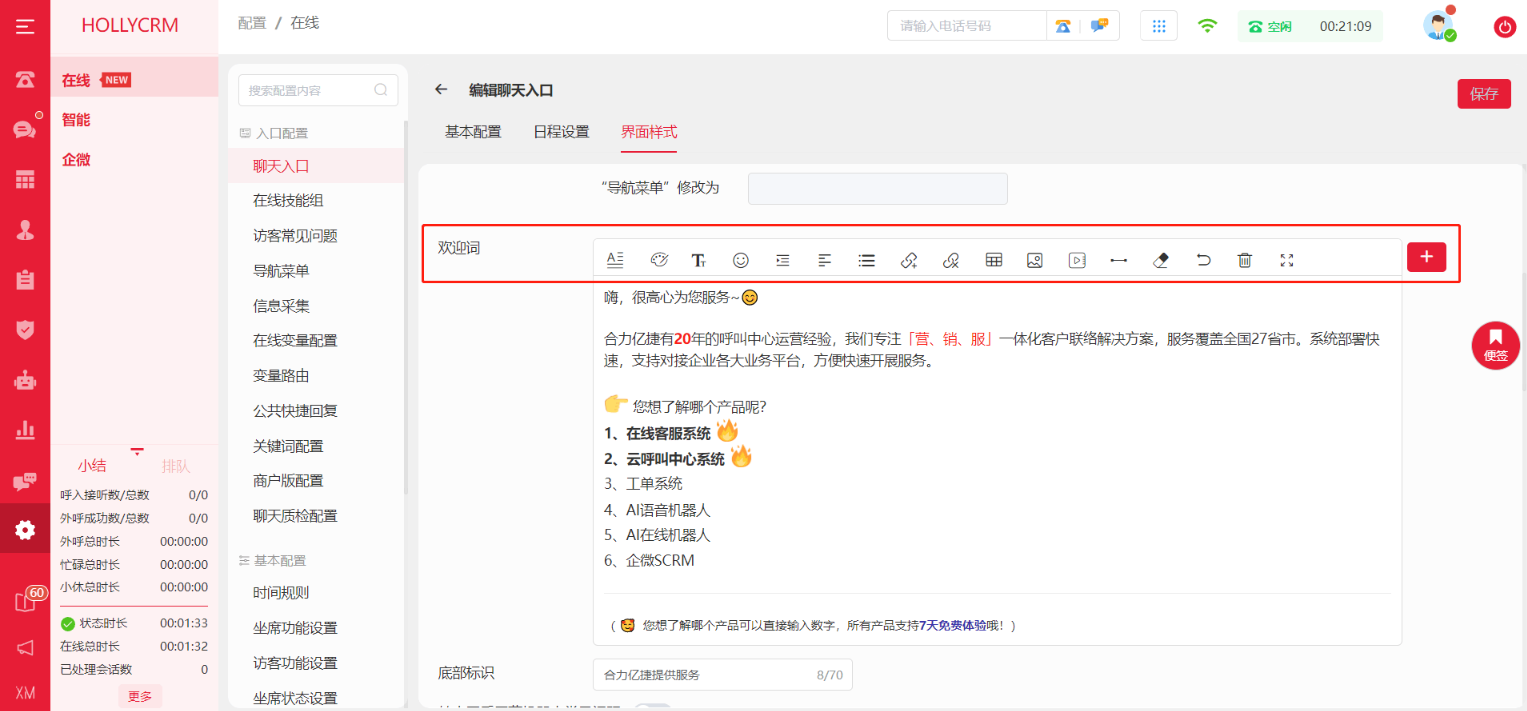Open the bar chart reports module

(x=25, y=430)
